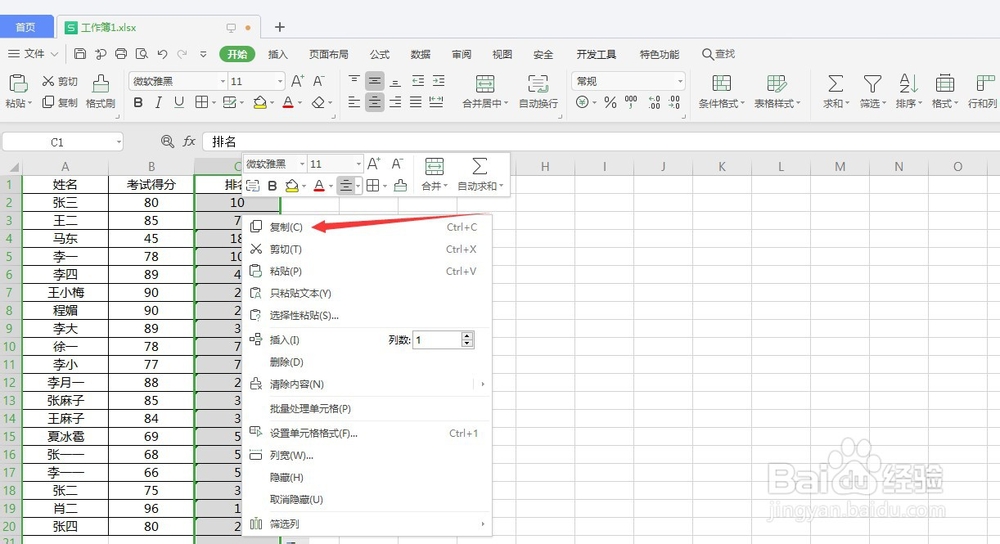Click the Print icon in quick access bar
Viewport: 1000px width, 544px height.
click(121, 54)
